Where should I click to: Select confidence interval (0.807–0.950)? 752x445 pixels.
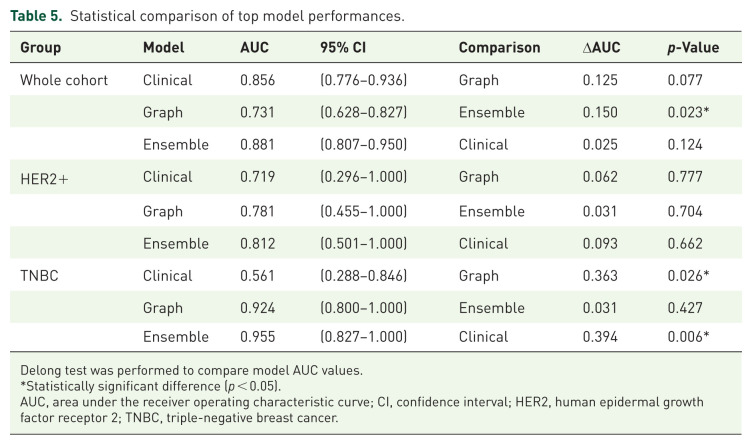click(x=364, y=144)
